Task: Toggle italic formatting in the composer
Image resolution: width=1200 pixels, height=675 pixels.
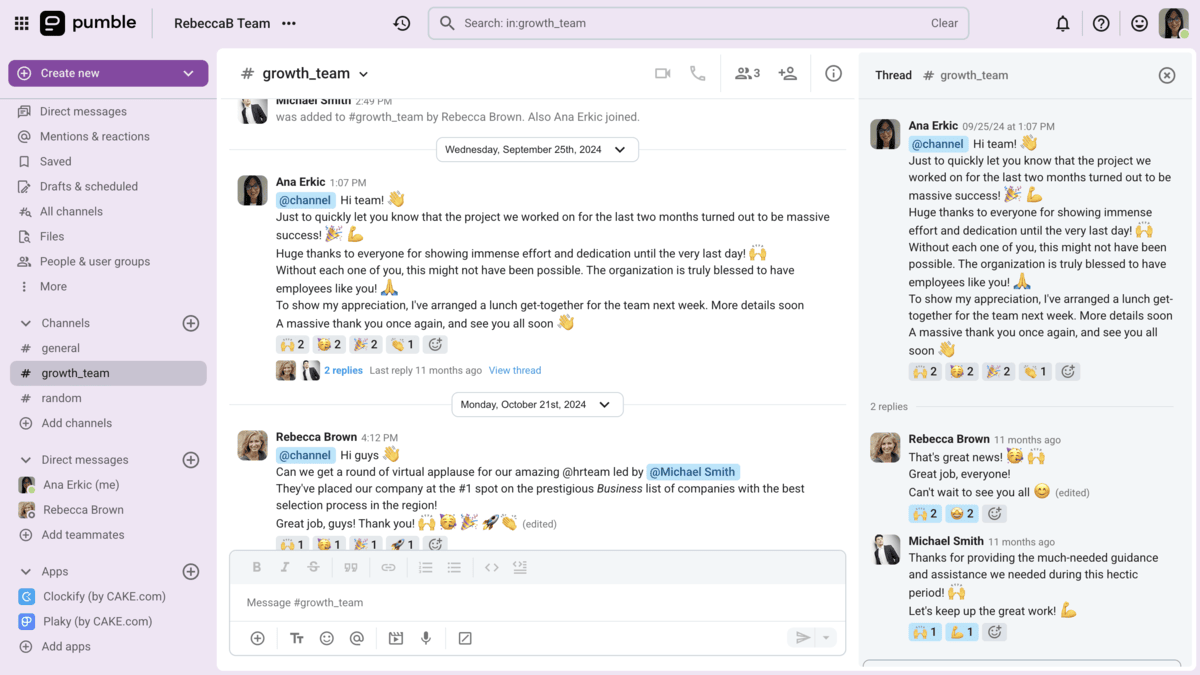Action: 285,567
